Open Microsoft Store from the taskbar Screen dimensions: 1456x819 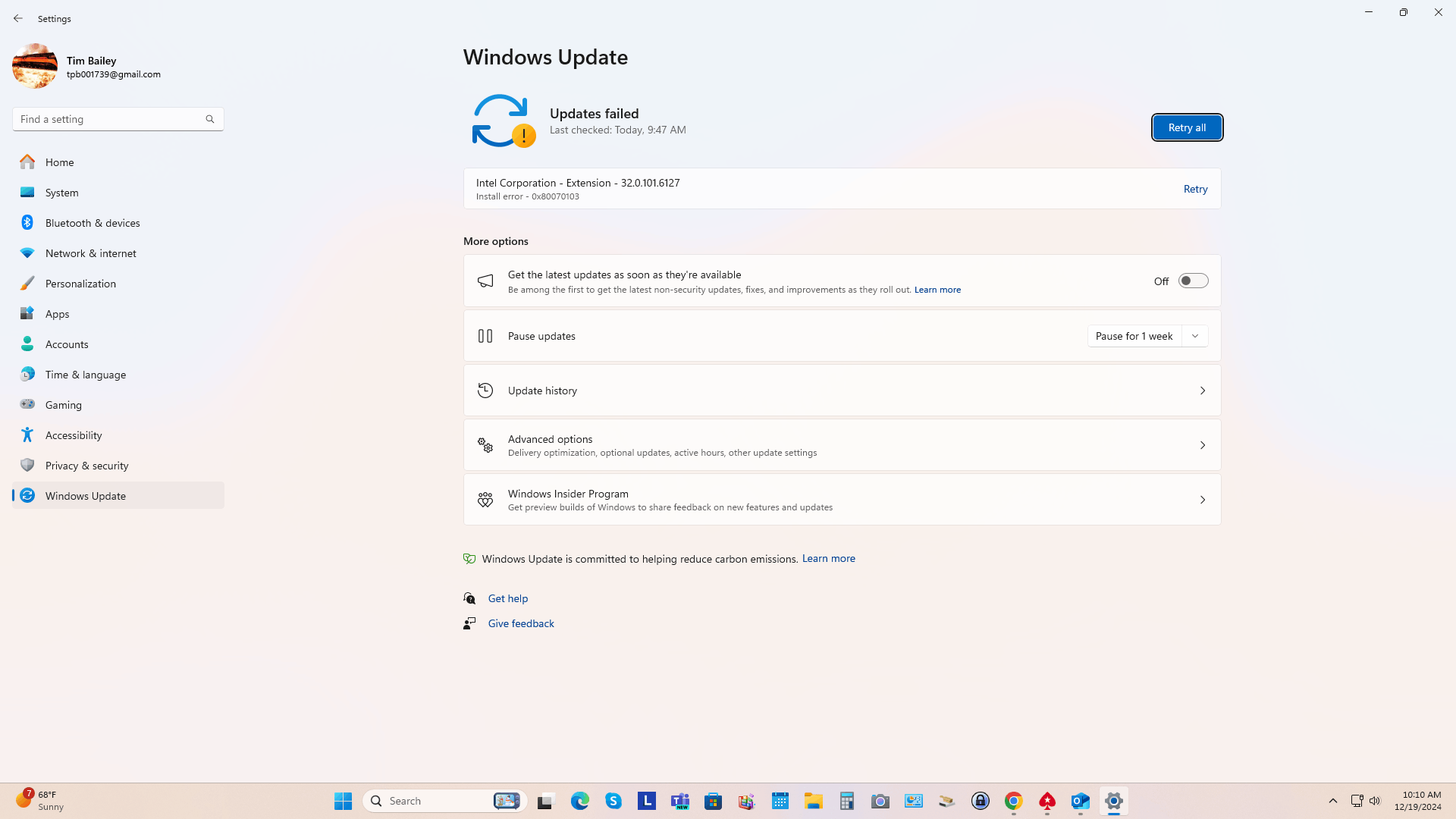tap(713, 801)
